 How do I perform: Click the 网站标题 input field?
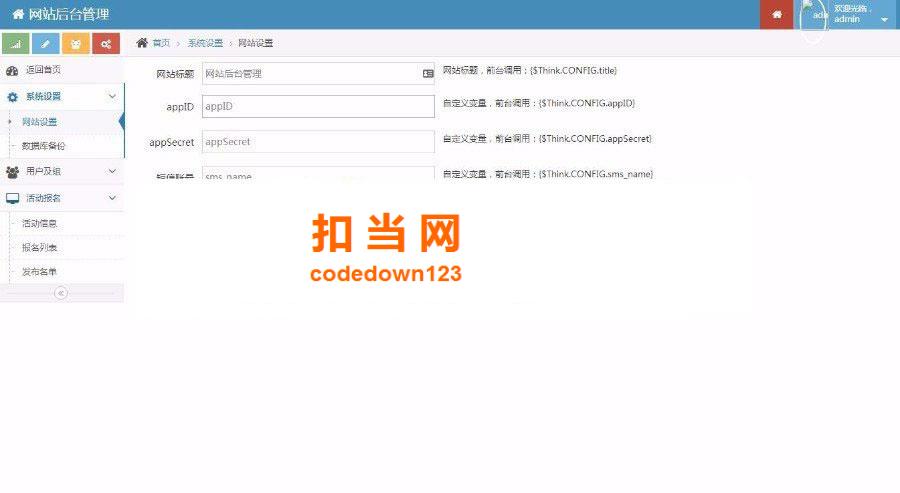click(318, 73)
